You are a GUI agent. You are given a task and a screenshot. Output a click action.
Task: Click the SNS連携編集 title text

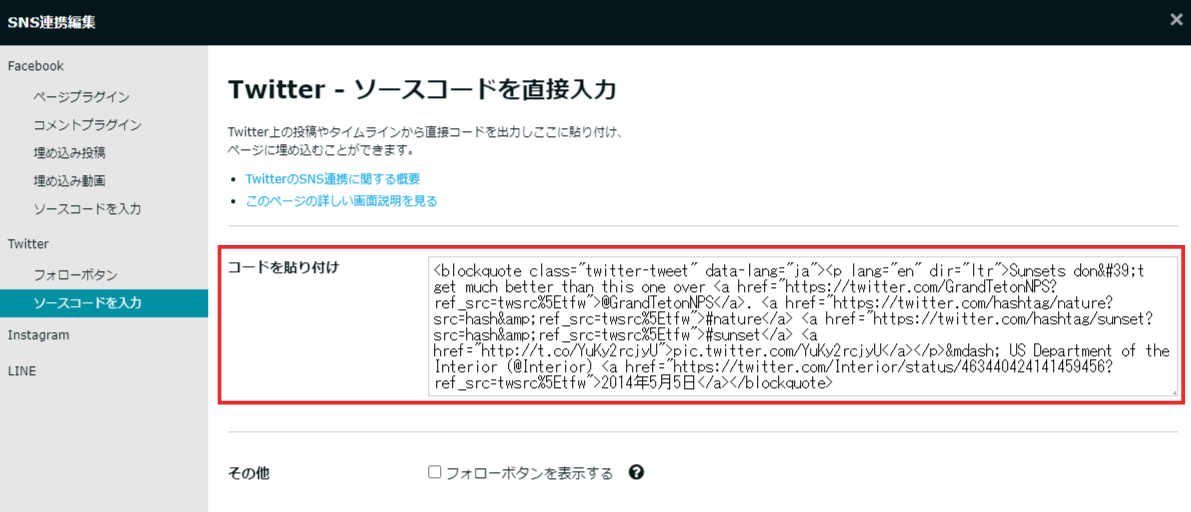[52, 21]
